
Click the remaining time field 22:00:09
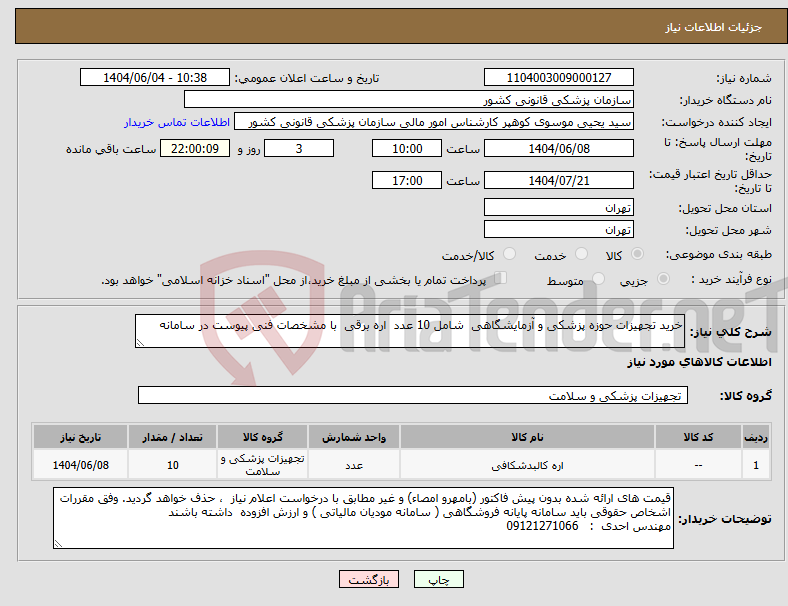(x=194, y=148)
